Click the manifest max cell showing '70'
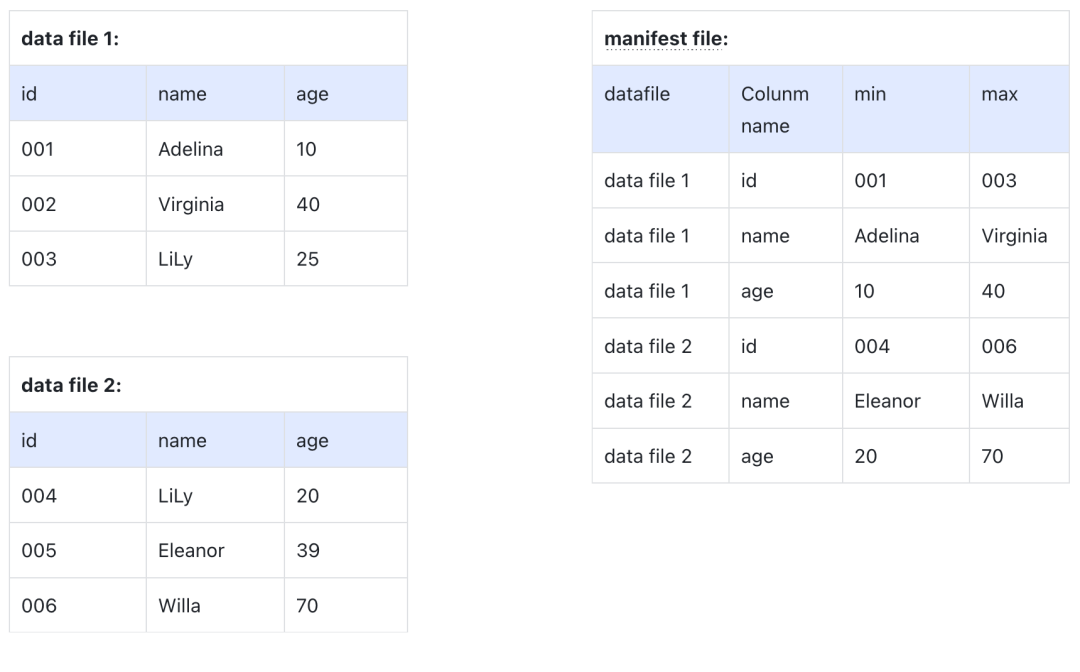1080x672 pixels. 992,456
